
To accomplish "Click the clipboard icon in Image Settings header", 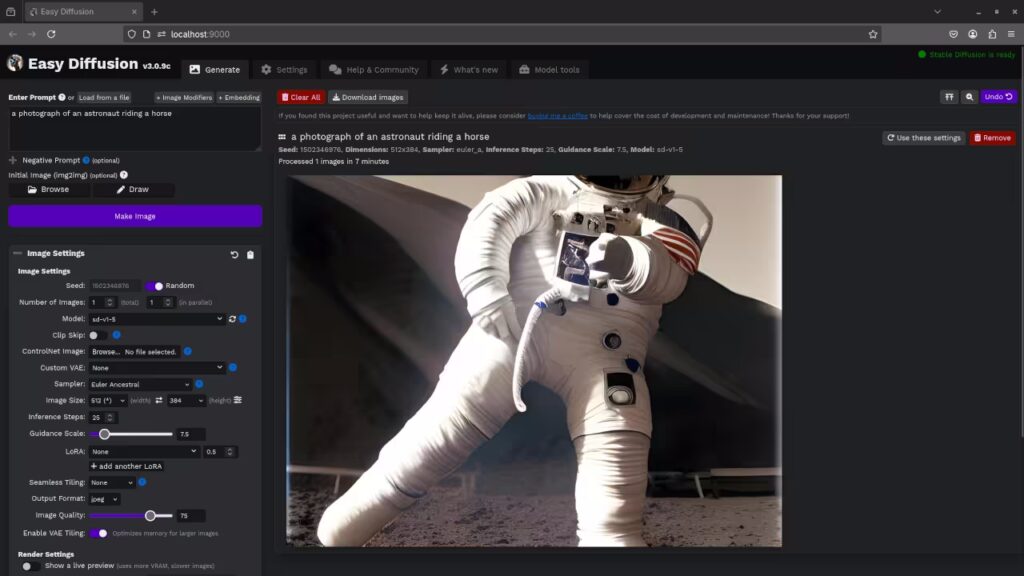I will click(x=250, y=255).
